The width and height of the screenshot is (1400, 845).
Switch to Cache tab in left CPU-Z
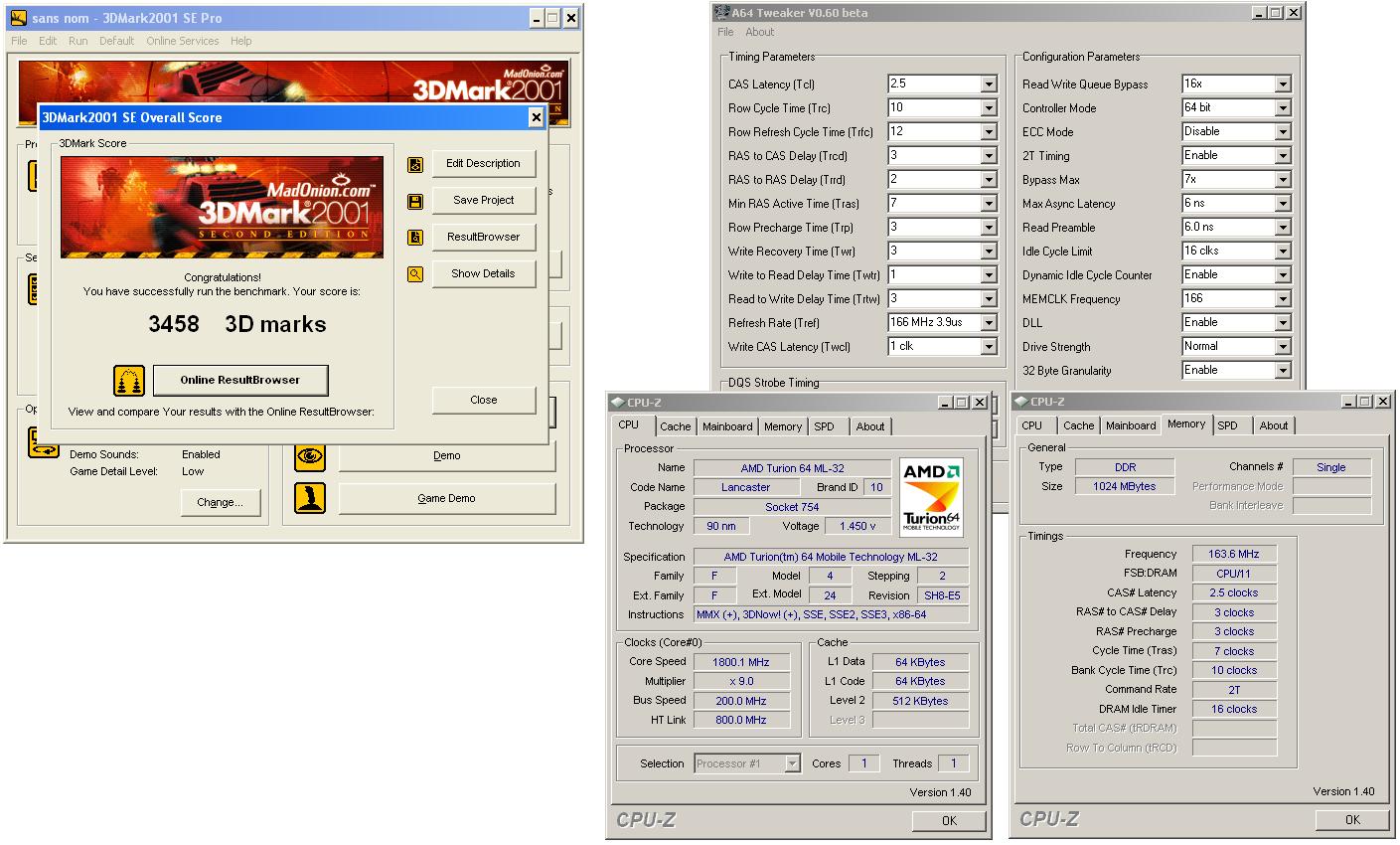pyautogui.click(x=676, y=426)
